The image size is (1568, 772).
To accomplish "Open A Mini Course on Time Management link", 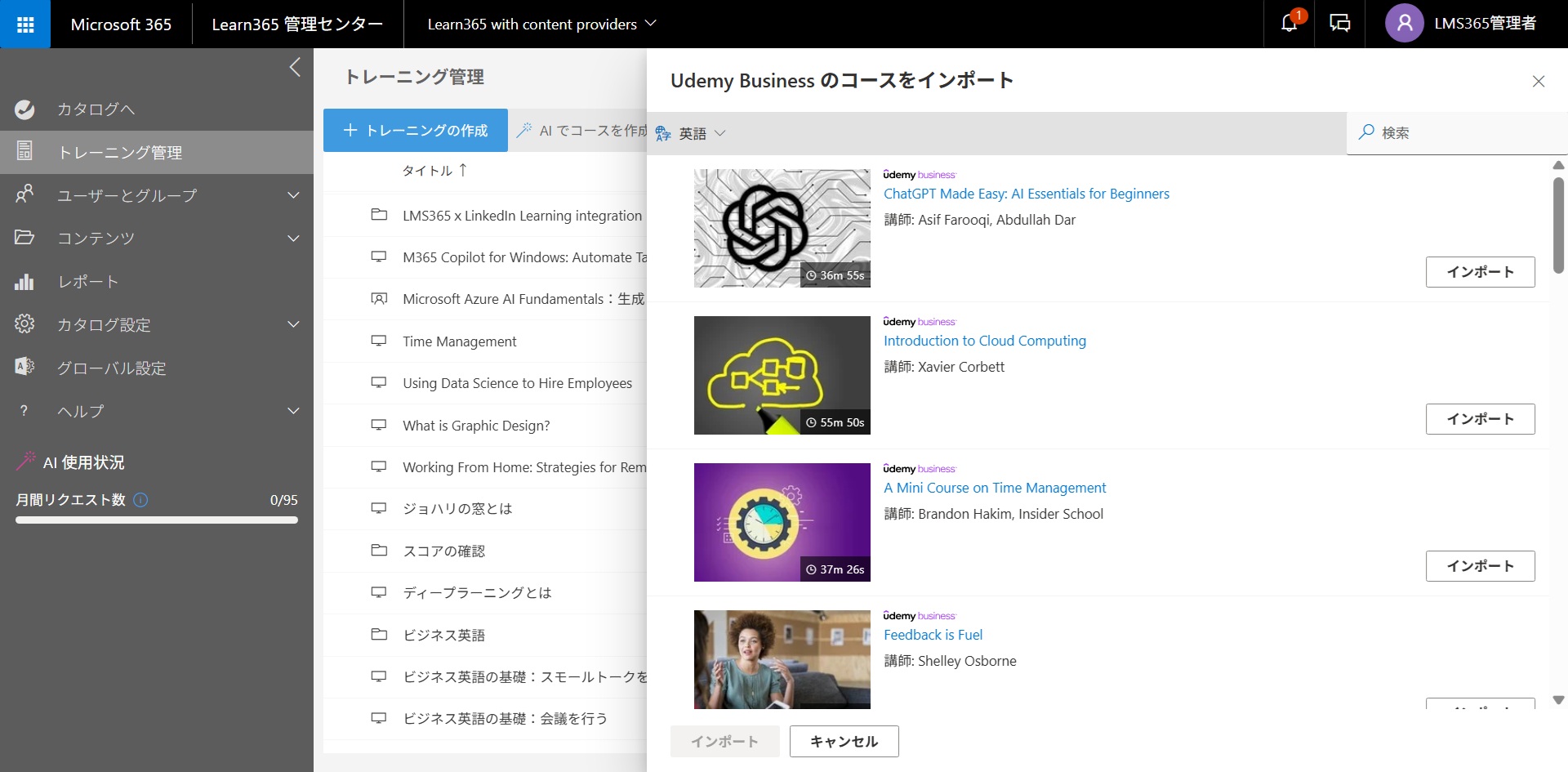I will click(x=995, y=488).
